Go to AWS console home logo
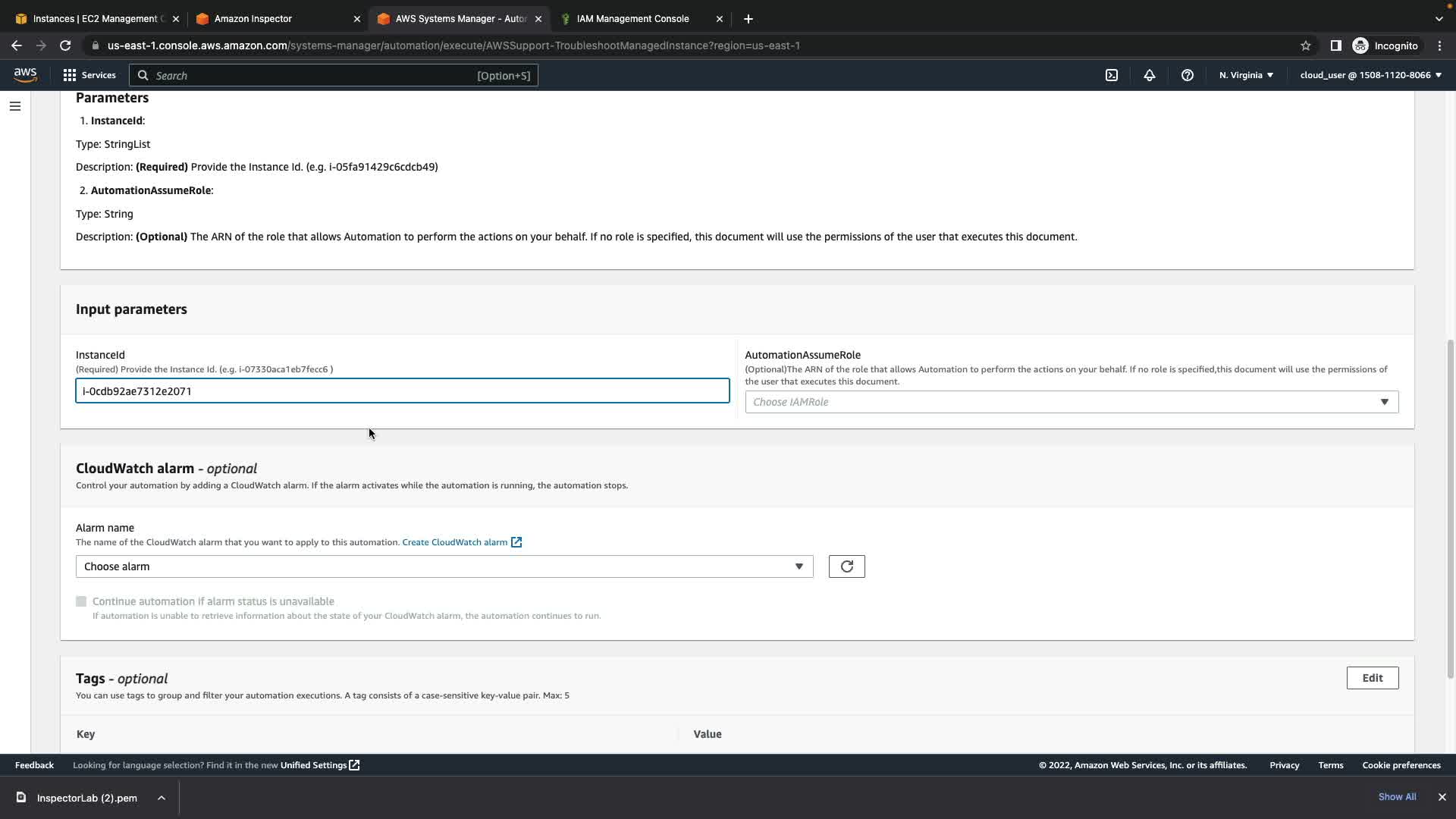The image size is (1456, 819). pos(25,75)
